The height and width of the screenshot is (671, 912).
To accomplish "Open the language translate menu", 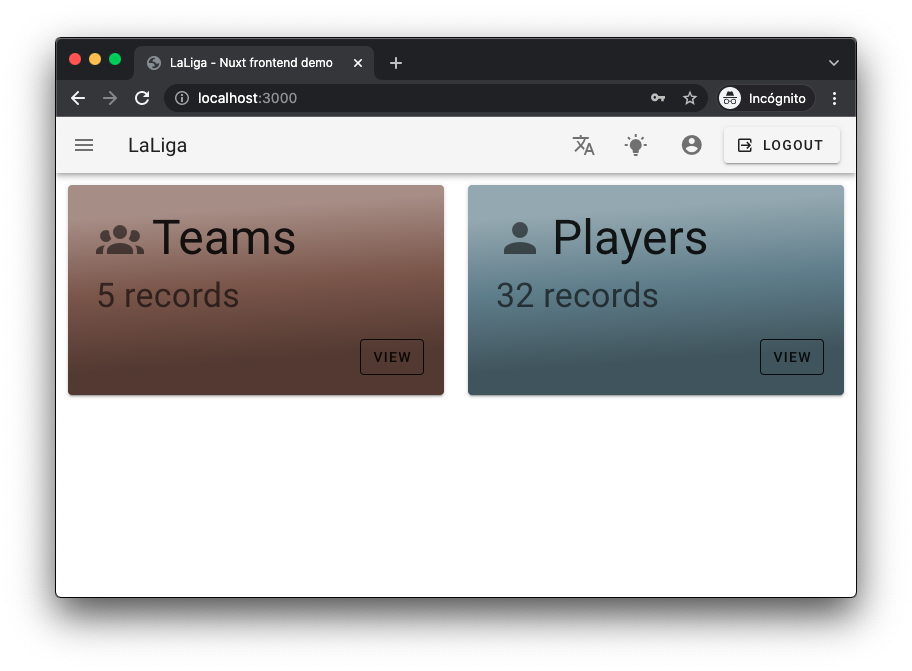I will pyautogui.click(x=583, y=145).
